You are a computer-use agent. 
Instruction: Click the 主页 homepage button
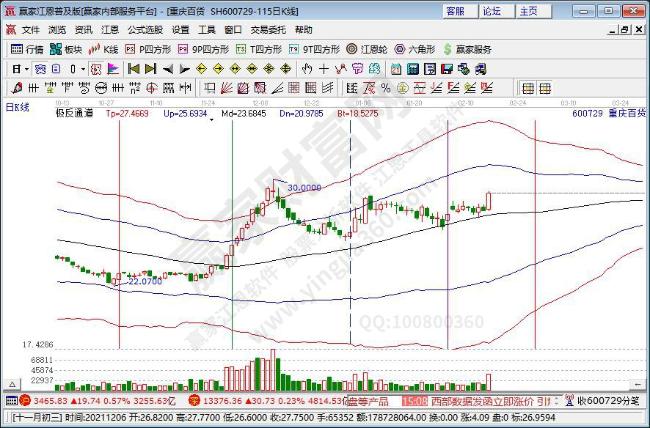pyautogui.click(x=534, y=11)
